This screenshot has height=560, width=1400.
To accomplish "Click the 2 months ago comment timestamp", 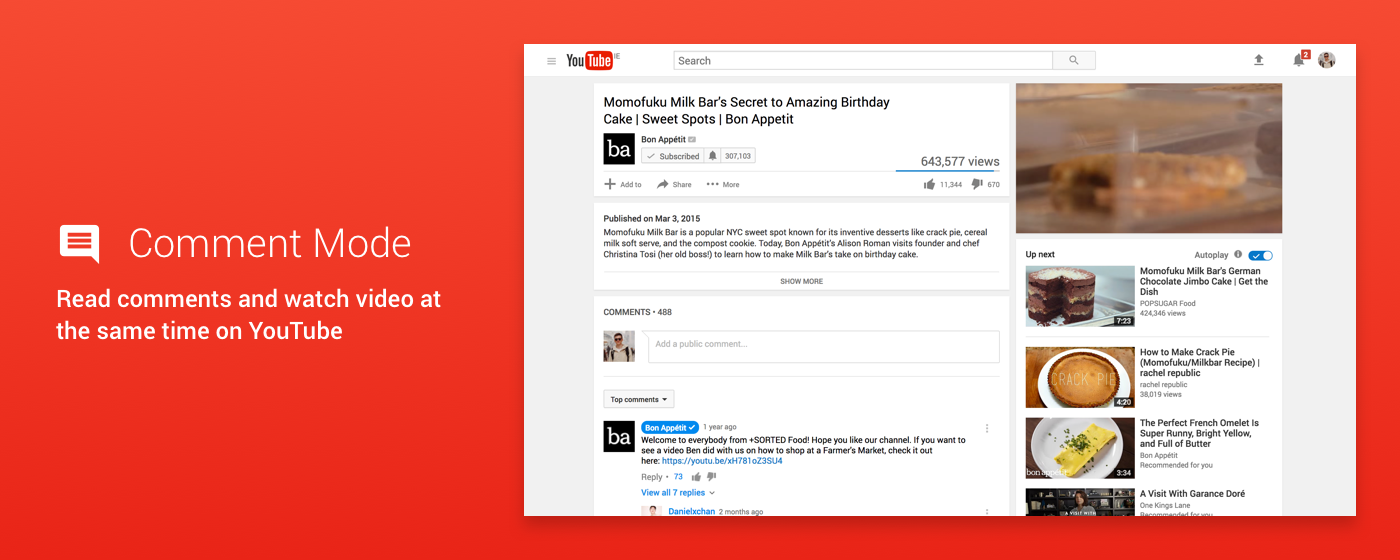I will pyautogui.click(x=741, y=512).
